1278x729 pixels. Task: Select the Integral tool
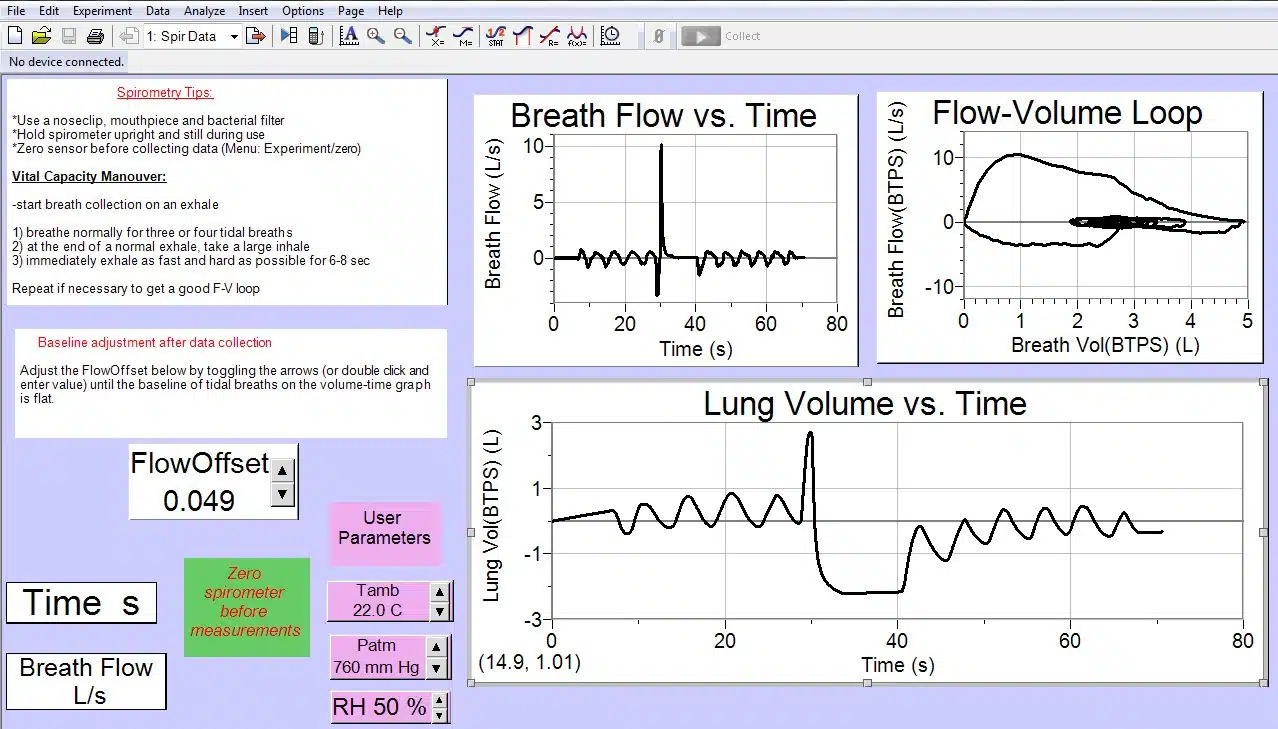(521, 35)
